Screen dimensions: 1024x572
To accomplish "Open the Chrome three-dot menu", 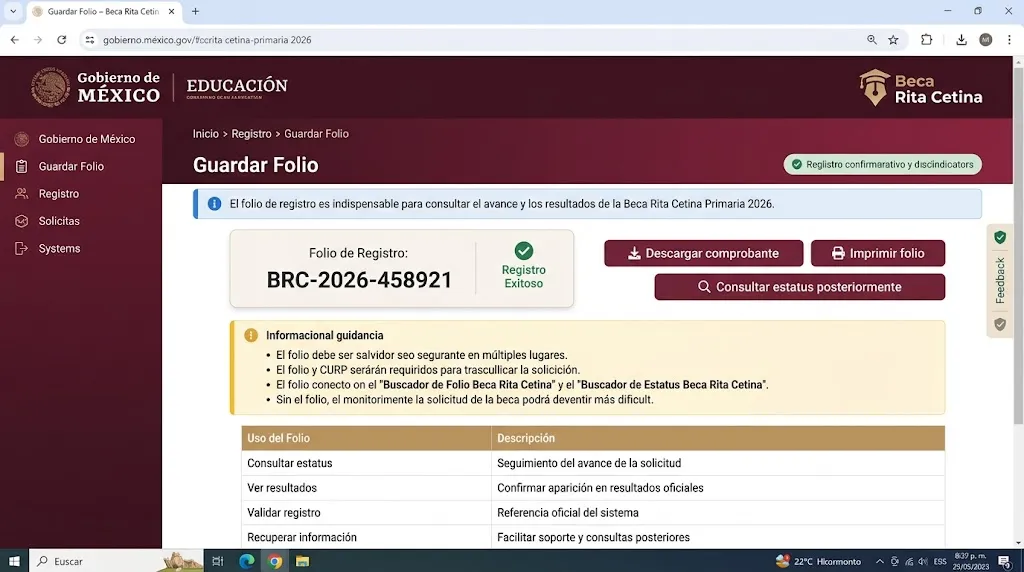I will coord(1010,40).
